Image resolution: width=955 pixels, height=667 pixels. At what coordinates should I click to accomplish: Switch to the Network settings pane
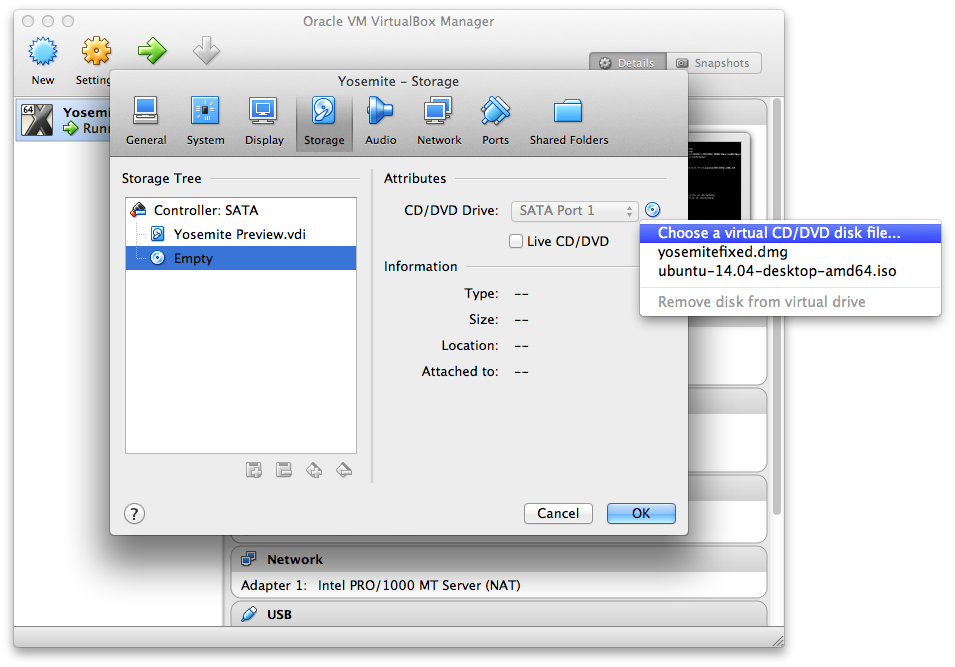coord(439,121)
